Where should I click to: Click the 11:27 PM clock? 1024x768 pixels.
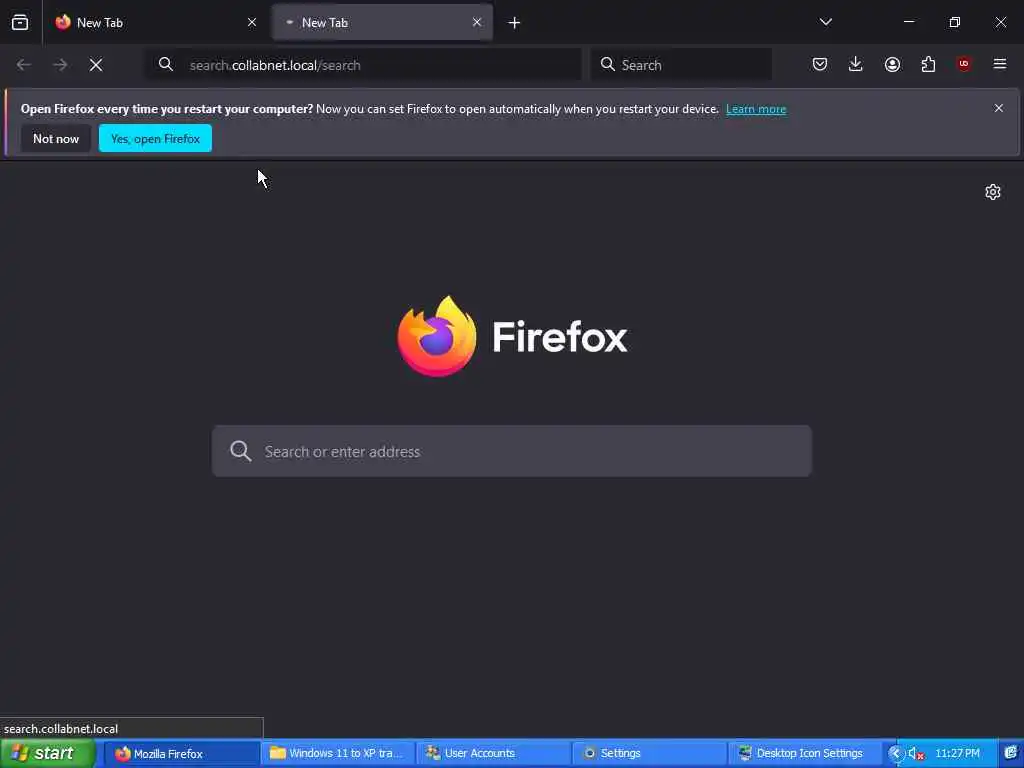click(x=957, y=753)
